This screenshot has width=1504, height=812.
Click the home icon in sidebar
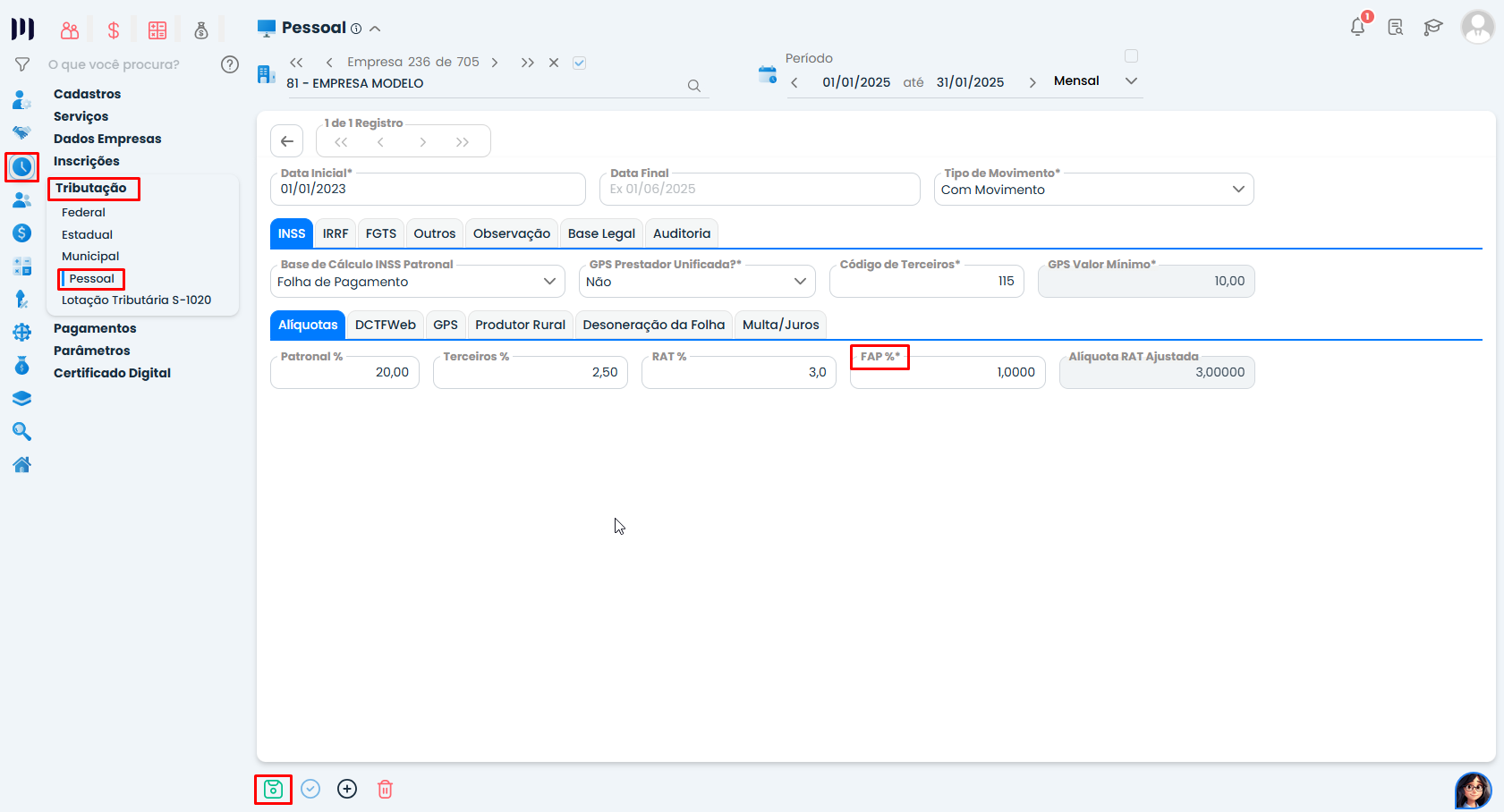point(22,464)
